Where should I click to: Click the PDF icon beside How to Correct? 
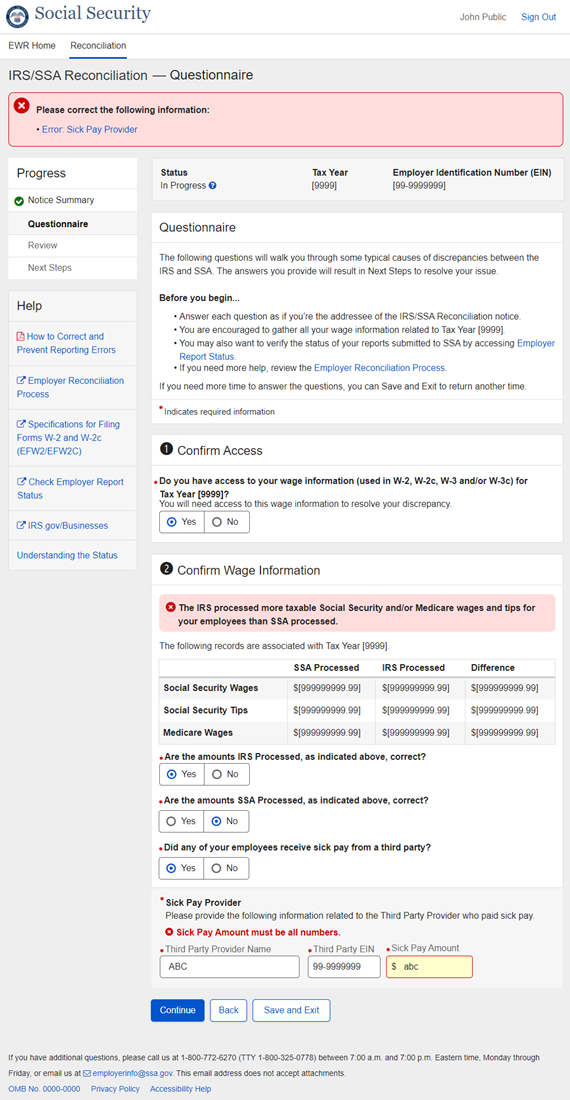coord(20,336)
